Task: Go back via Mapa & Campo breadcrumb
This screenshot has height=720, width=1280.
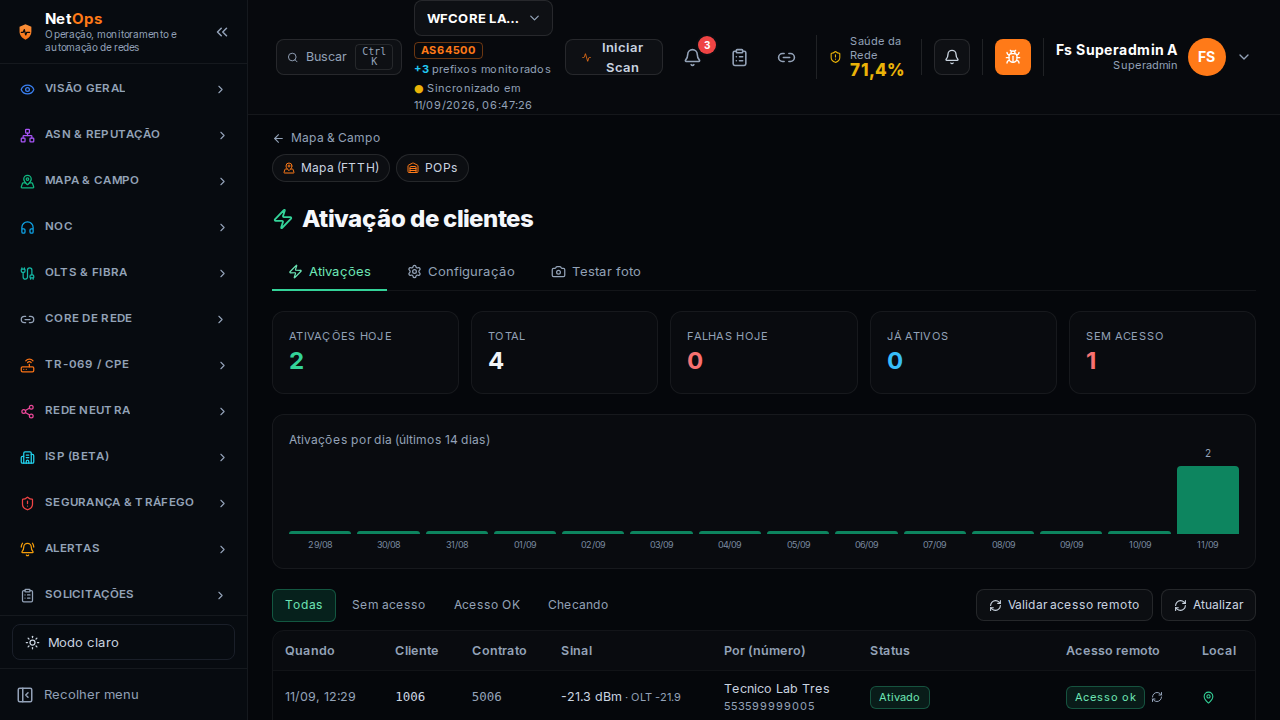Action: (x=326, y=138)
